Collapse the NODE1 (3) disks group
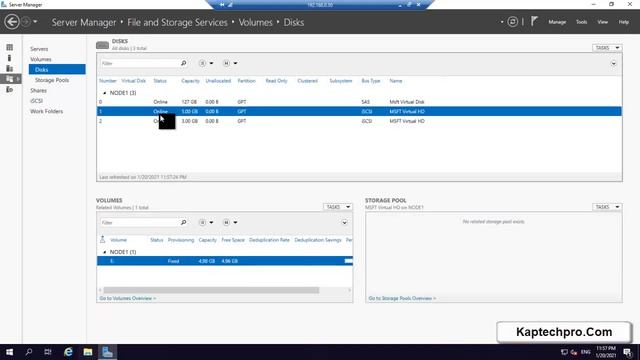The image size is (640, 360). pos(104,93)
